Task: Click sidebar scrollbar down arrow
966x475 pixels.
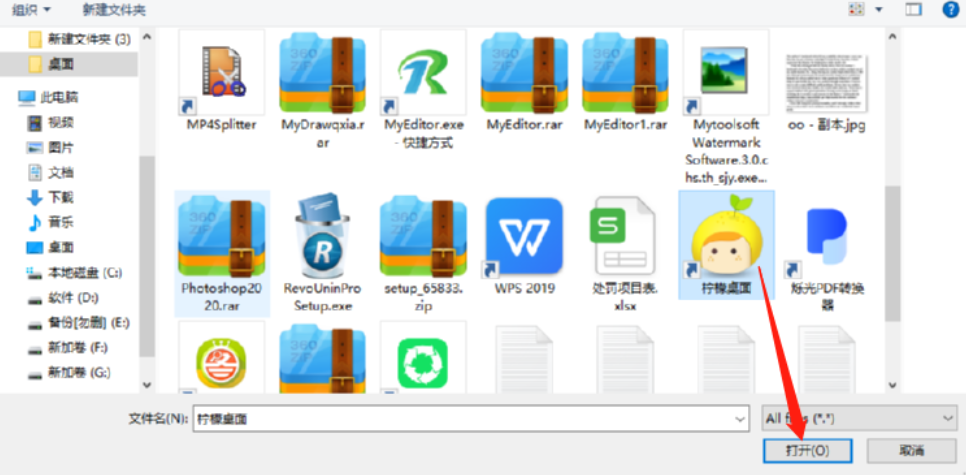Action: (146, 385)
